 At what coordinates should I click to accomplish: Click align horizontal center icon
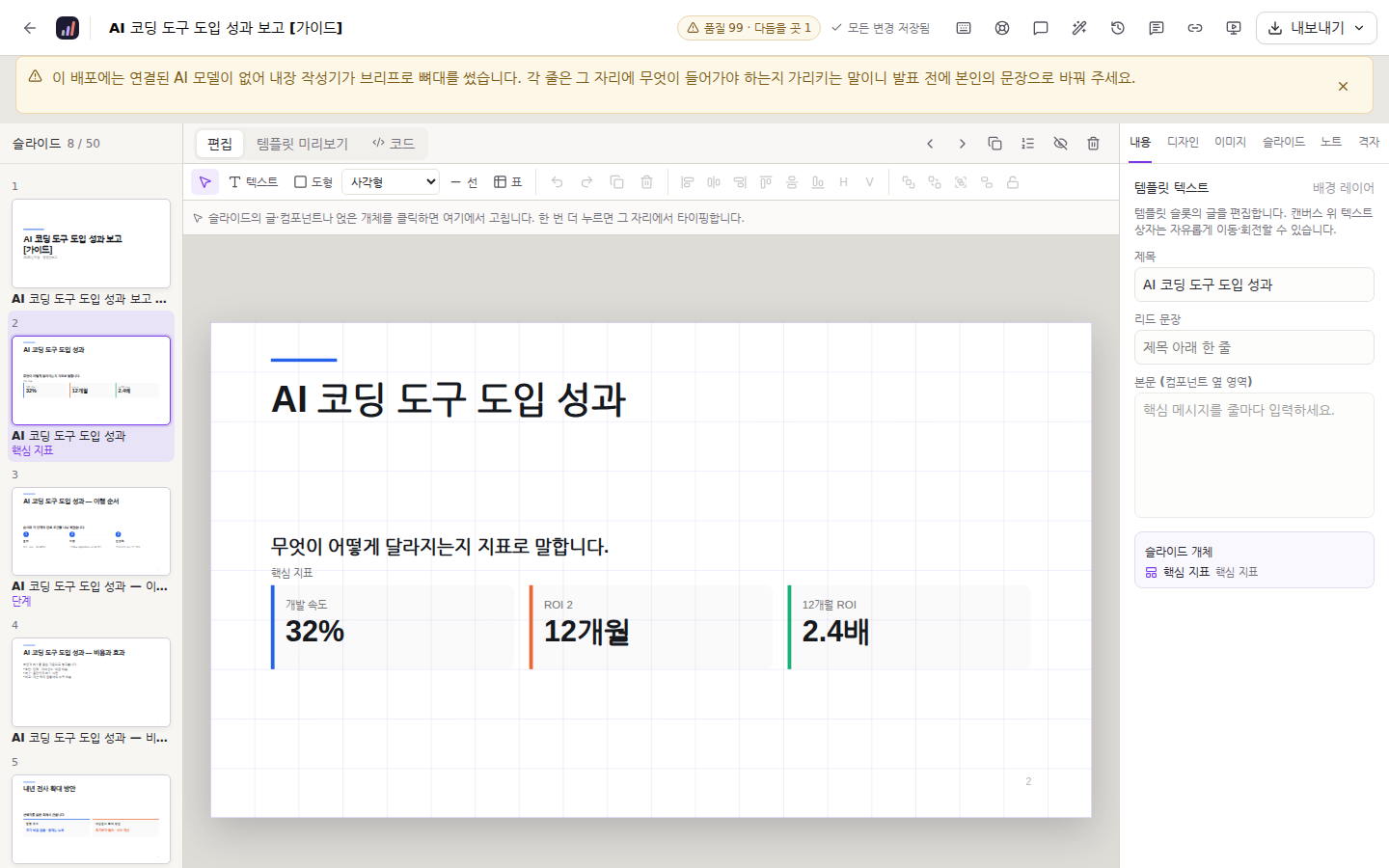pyautogui.click(x=714, y=182)
